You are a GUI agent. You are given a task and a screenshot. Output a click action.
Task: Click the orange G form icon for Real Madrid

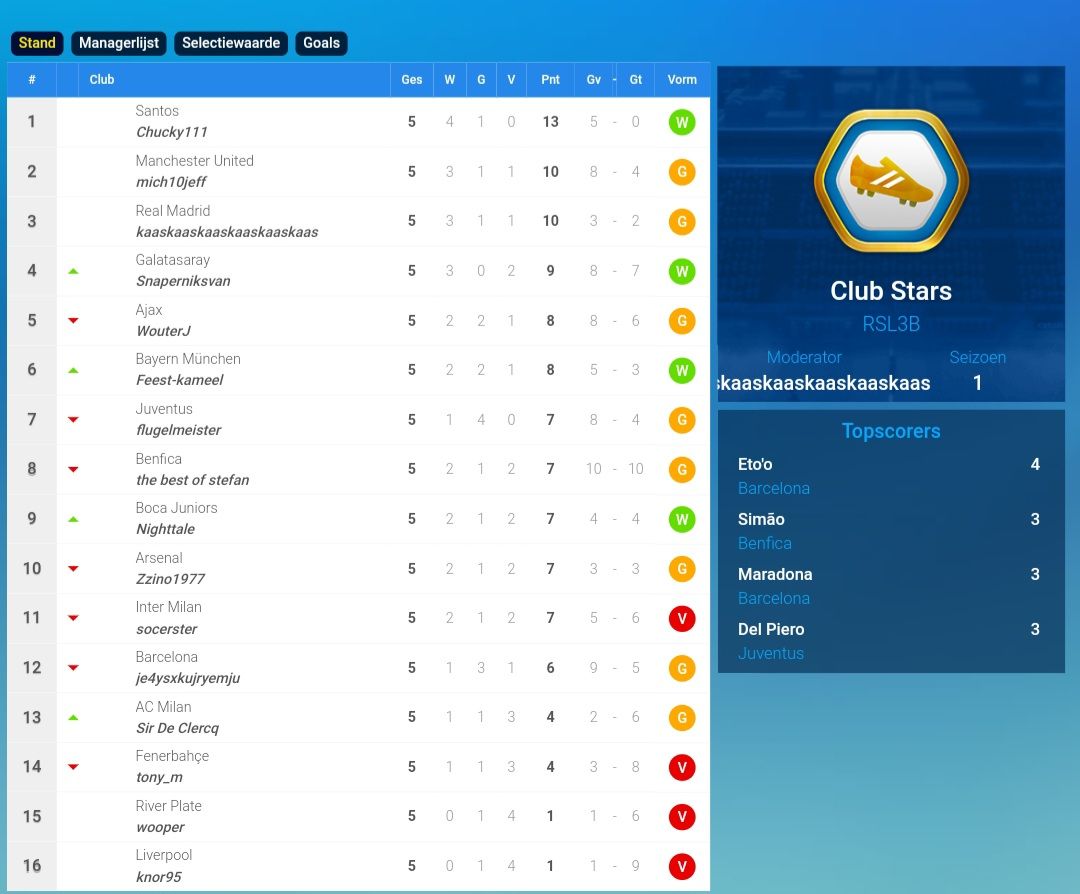[x=682, y=222]
